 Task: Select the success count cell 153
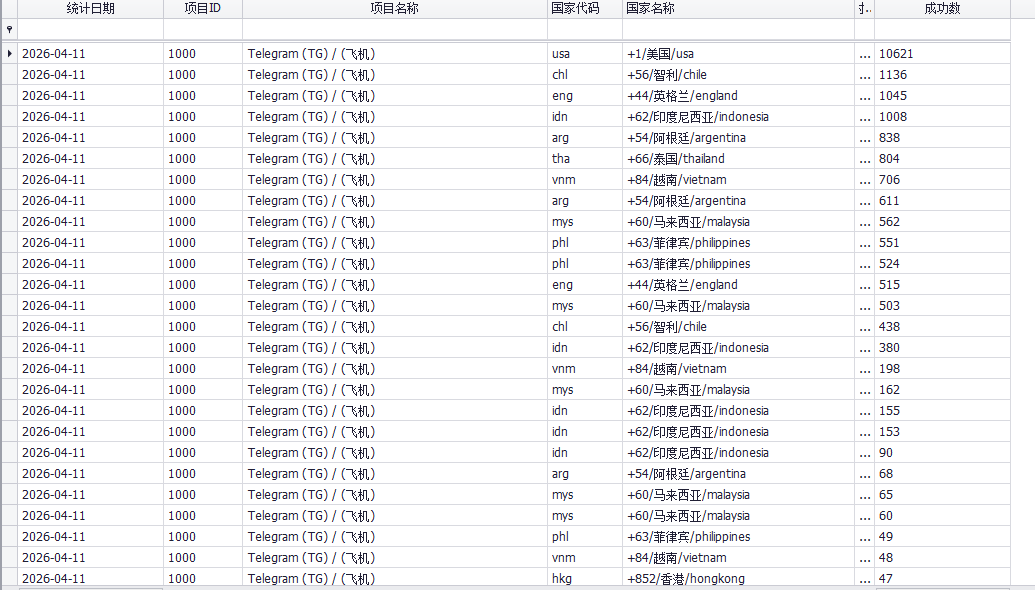942,432
